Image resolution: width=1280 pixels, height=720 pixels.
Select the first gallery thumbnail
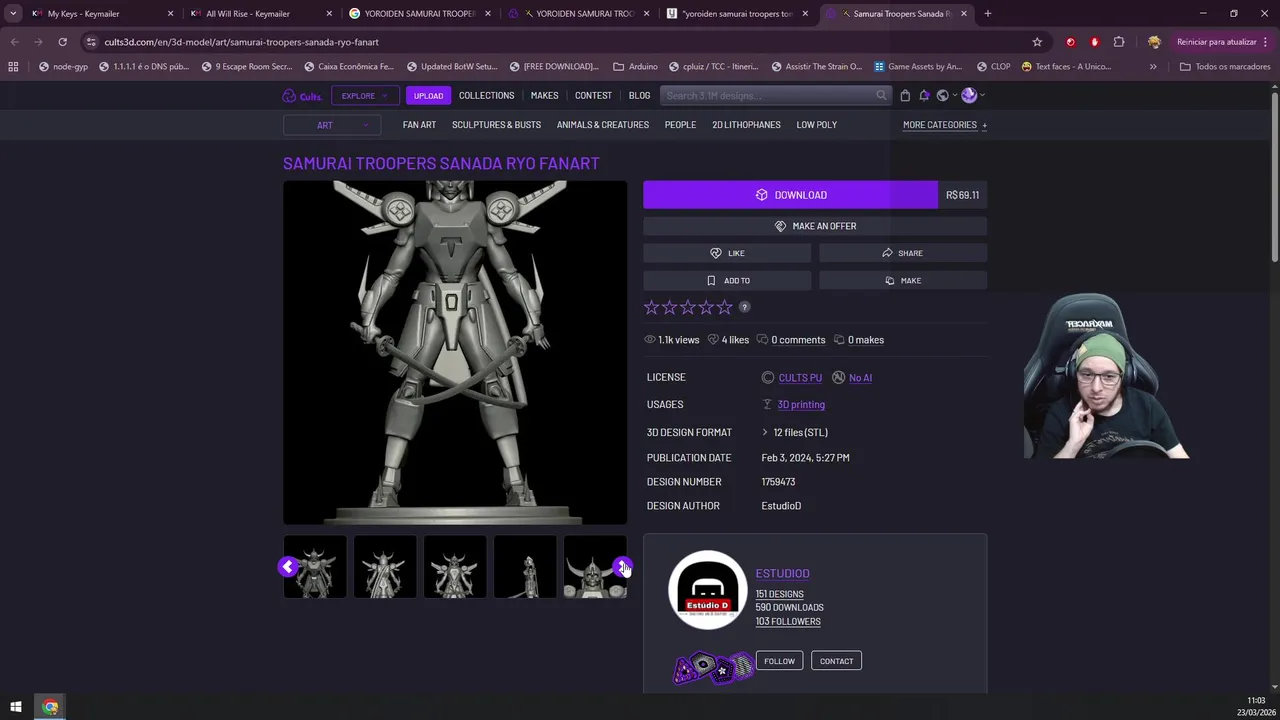(x=315, y=567)
